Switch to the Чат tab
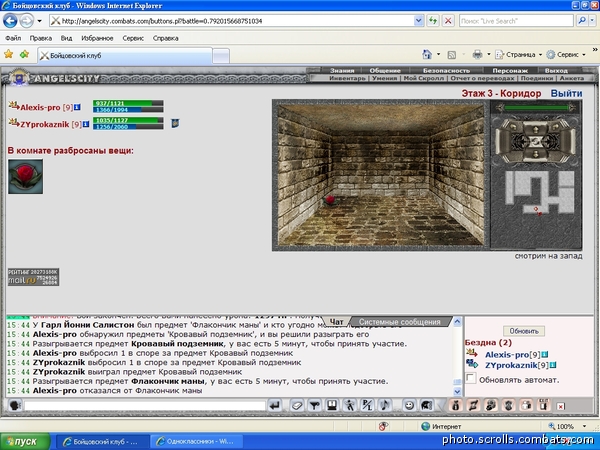The image size is (600, 450). [x=336, y=322]
